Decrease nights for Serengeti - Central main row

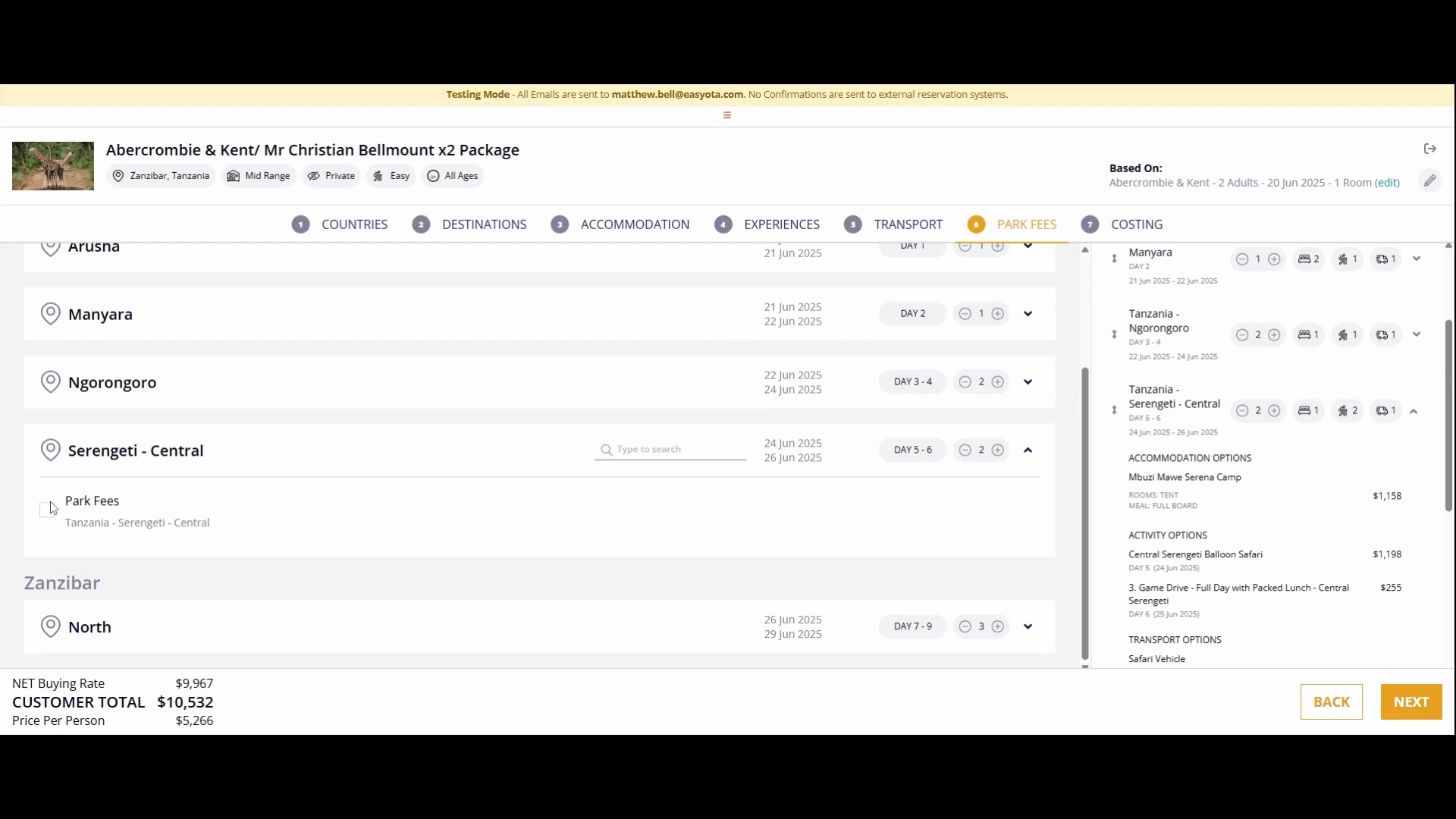[965, 450]
